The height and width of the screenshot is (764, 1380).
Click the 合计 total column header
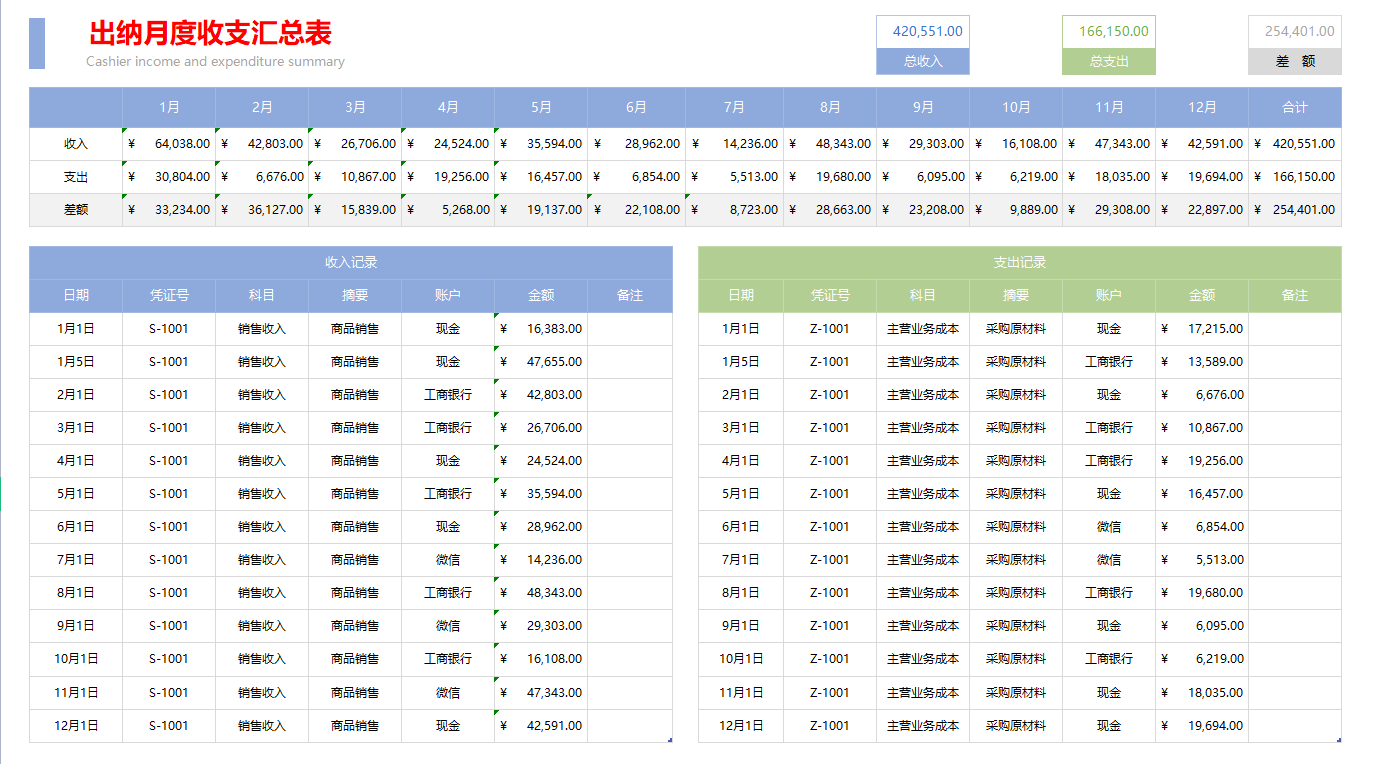(x=1294, y=105)
